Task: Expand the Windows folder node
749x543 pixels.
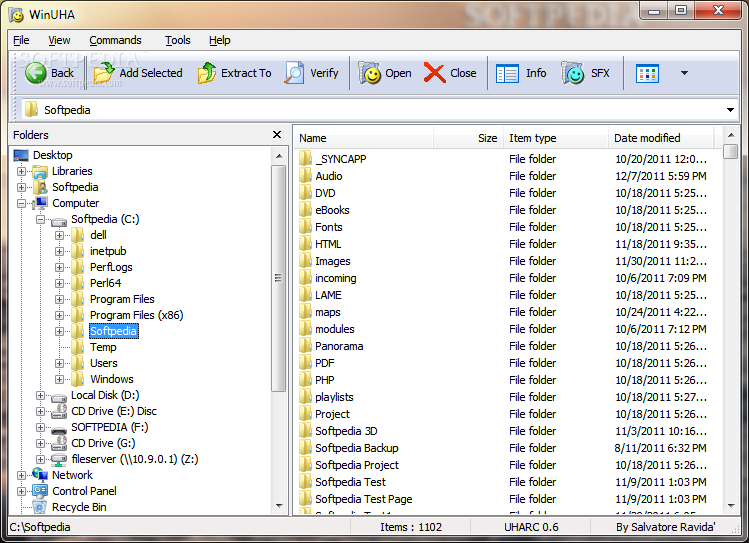Action: click(60, 380)
